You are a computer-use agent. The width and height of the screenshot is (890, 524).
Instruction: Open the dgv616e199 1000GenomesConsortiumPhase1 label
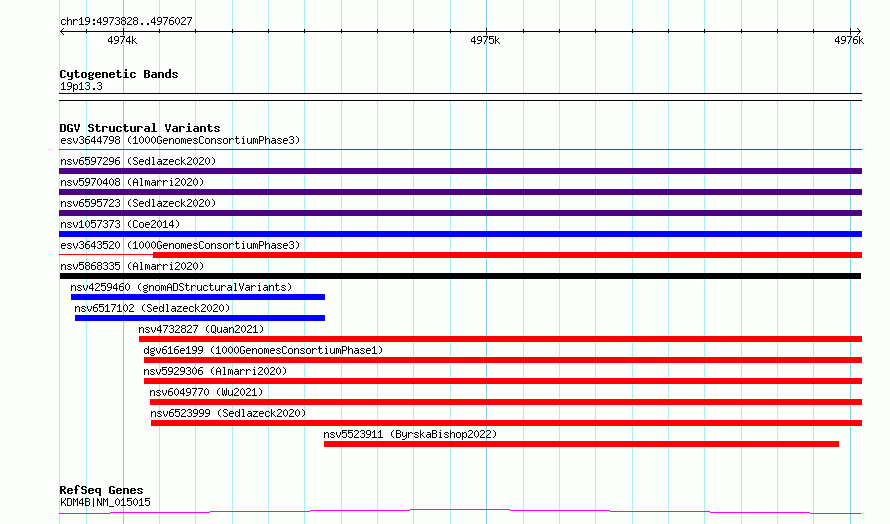(263, 350)
